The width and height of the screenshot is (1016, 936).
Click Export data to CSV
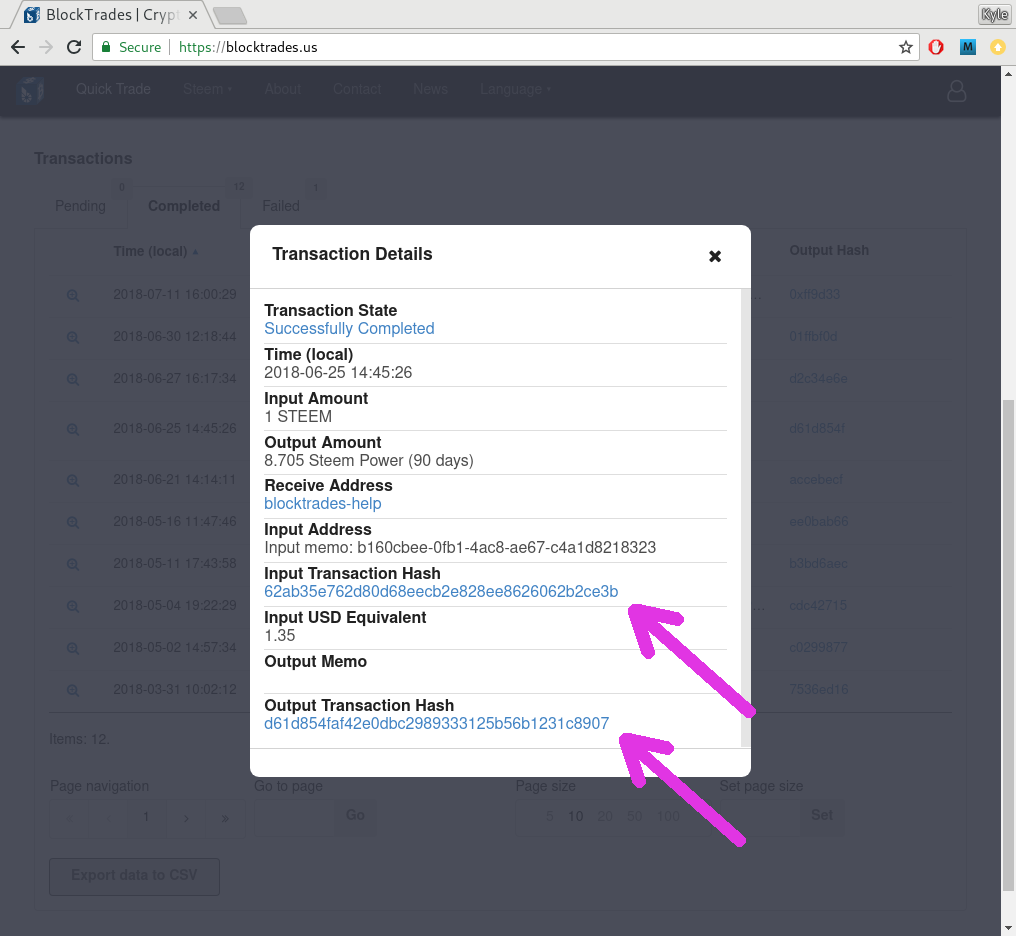click(x=134, y=875)
